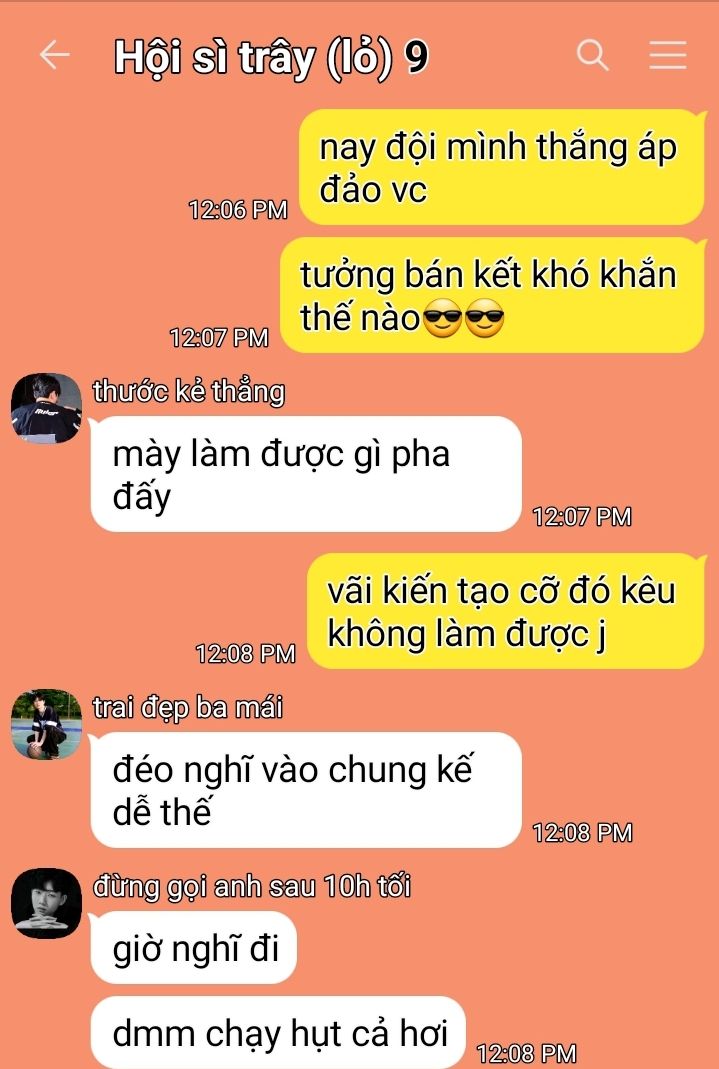Tap the sender name "trai đẹp ba mái"
Image resolution: width=719 pixels, height=1069 pixels.
[x=187, y=708]
